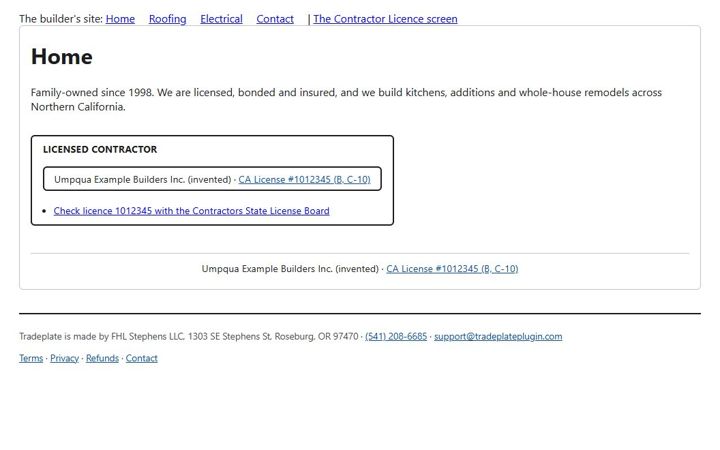Click Contact in the bottom footer links
This screenshot has height=450, width=720.
click(x=142, y=358)
